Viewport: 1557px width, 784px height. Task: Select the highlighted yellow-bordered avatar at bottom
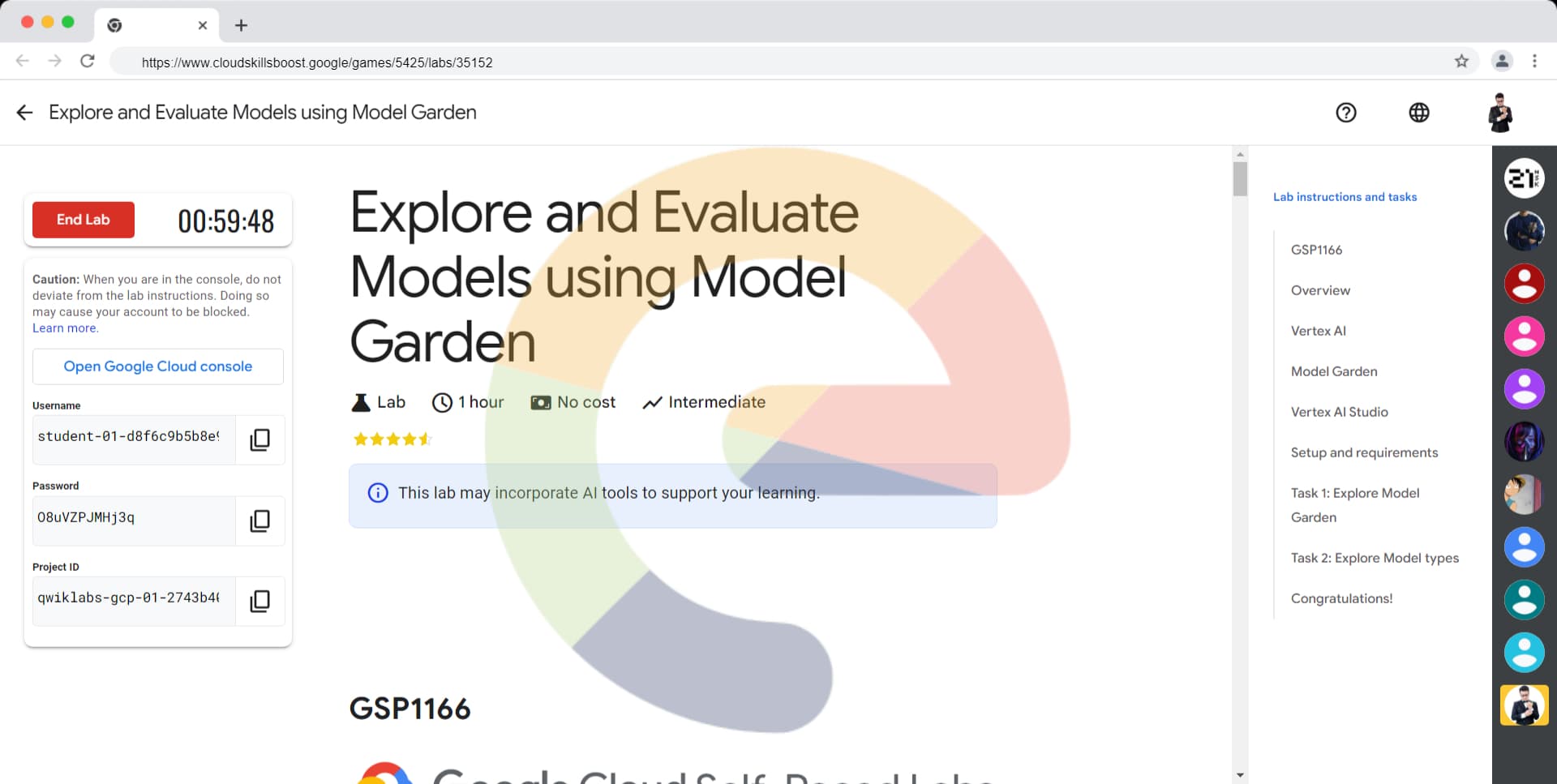1525,705
